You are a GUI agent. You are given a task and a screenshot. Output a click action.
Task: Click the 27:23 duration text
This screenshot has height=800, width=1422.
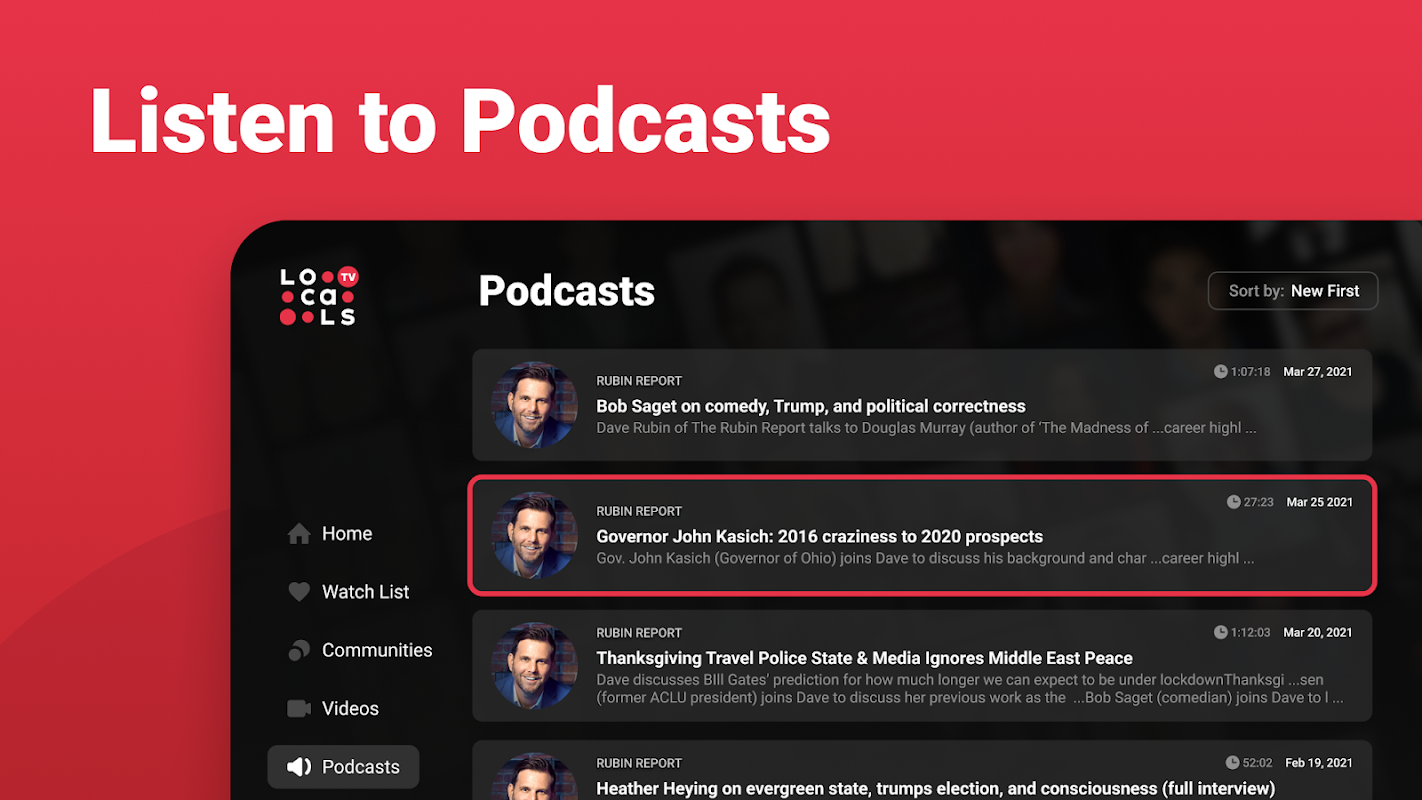(1259, 502)
